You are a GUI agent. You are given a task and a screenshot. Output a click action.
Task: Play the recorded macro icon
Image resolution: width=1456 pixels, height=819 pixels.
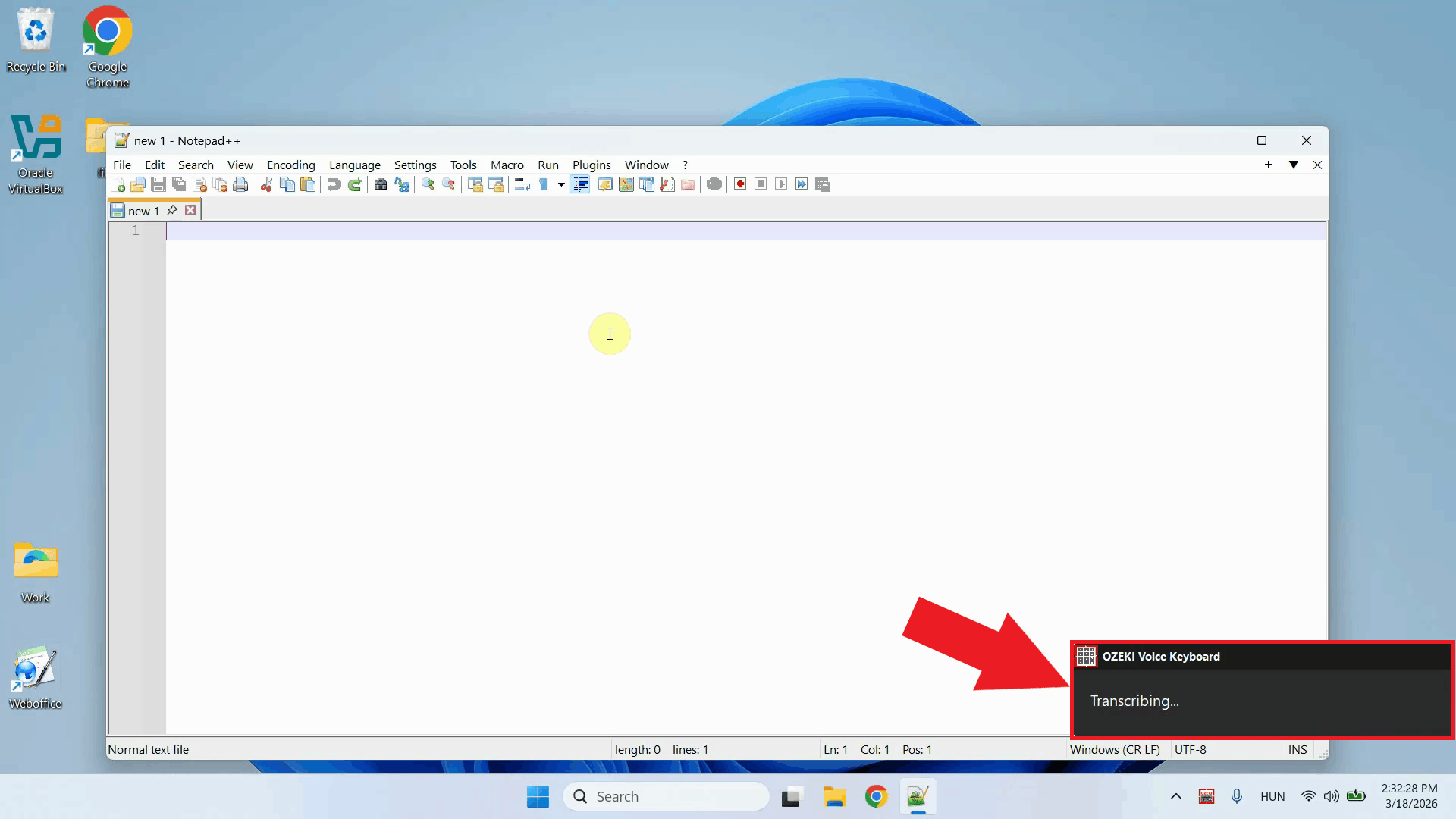click(x=781, y=184)
